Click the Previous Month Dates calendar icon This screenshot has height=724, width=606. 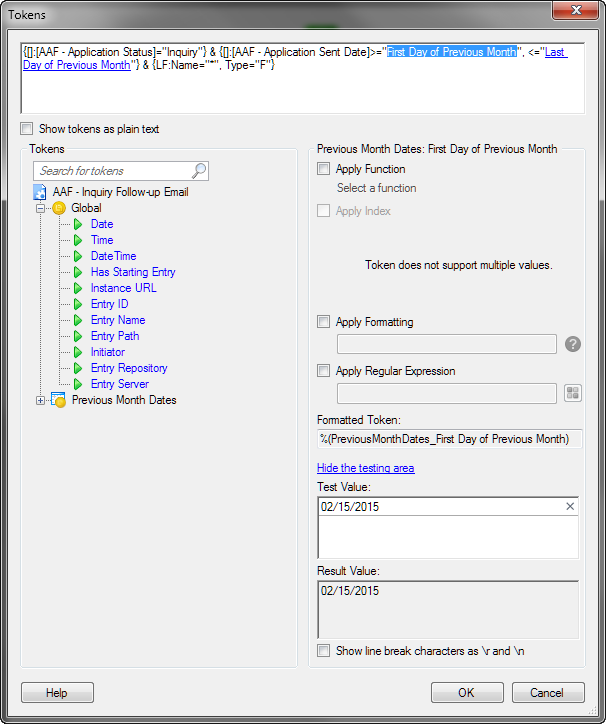[58, 400]
